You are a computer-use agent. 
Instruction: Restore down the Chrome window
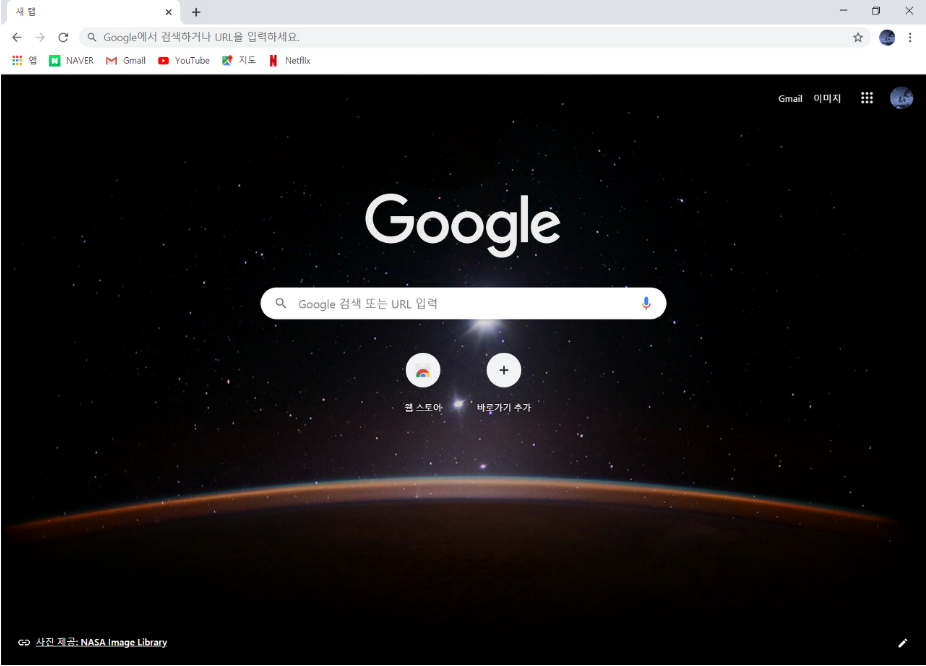(x=876, y=11)
